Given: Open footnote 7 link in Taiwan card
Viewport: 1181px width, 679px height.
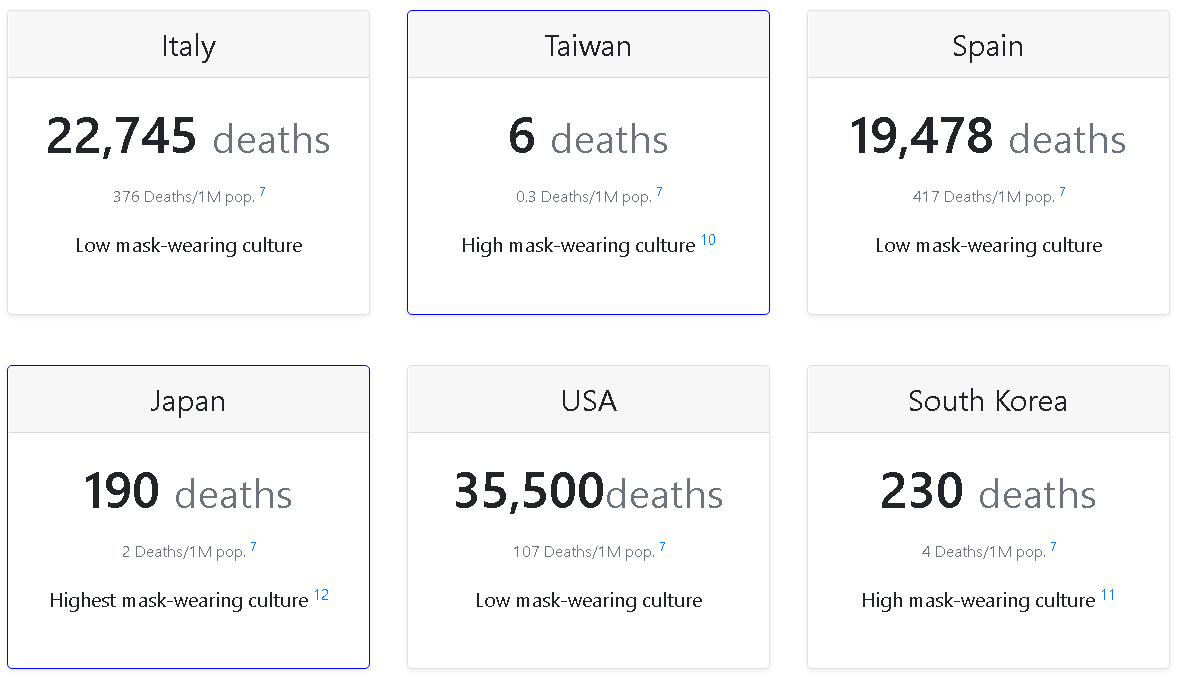Looking at the screenshot, I should pos(660,192).
